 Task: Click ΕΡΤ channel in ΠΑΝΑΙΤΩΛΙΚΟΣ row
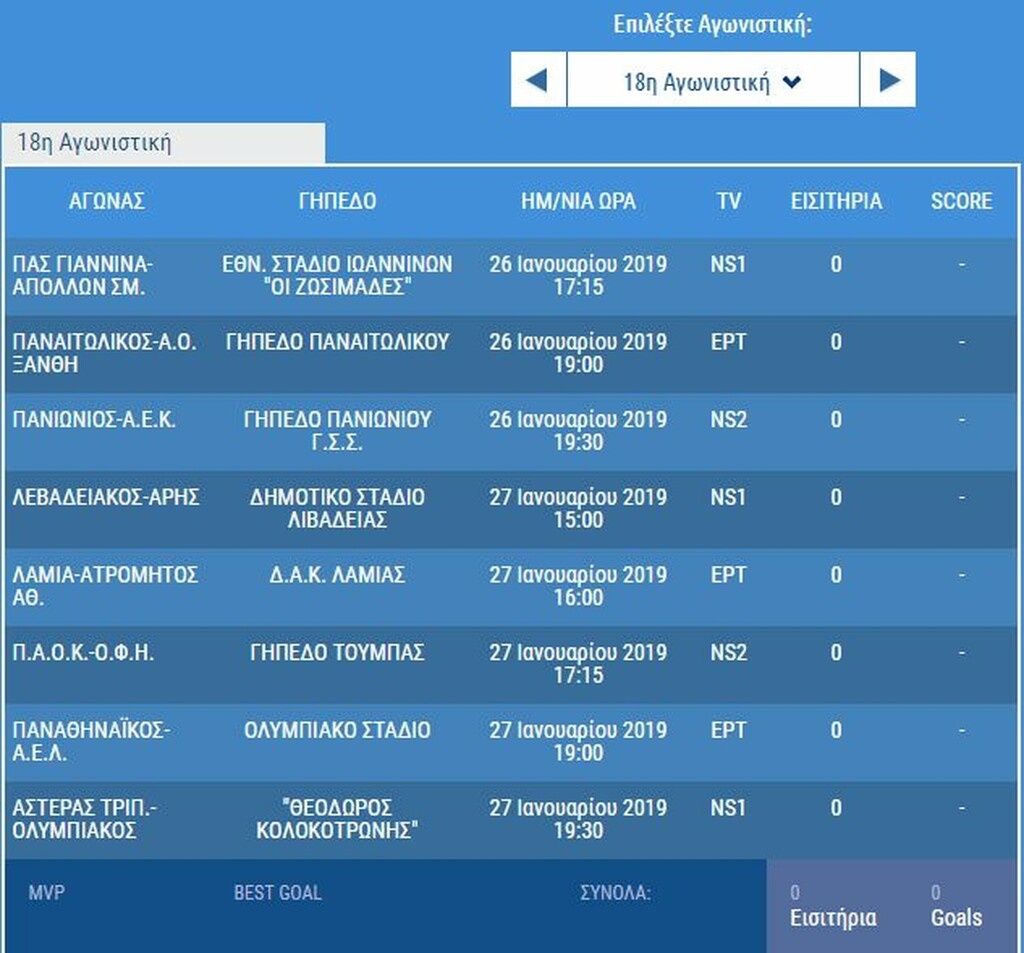click(x=728, y=342)
